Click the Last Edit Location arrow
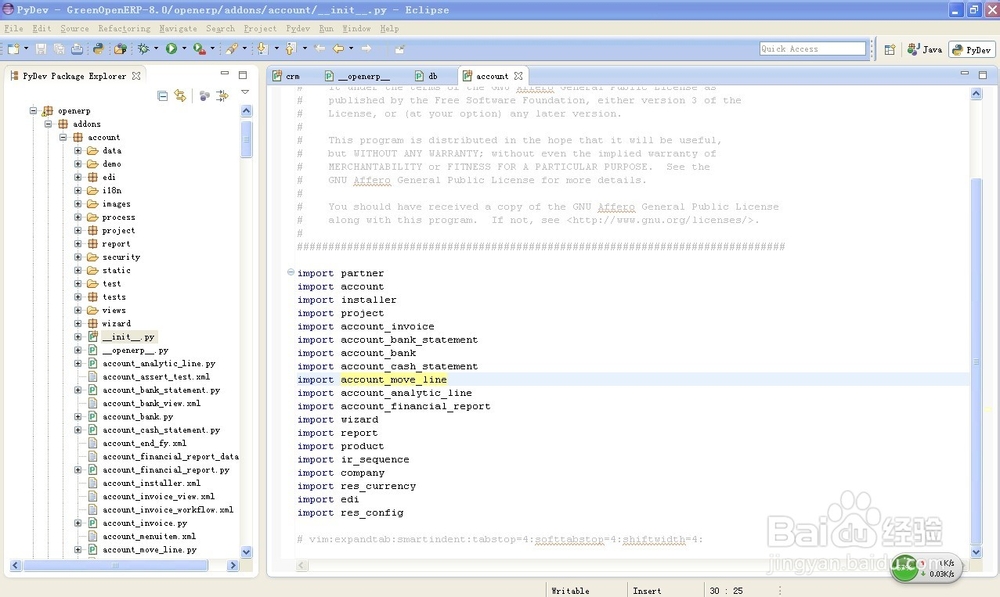1000x597 pixels. pos(320,48)
